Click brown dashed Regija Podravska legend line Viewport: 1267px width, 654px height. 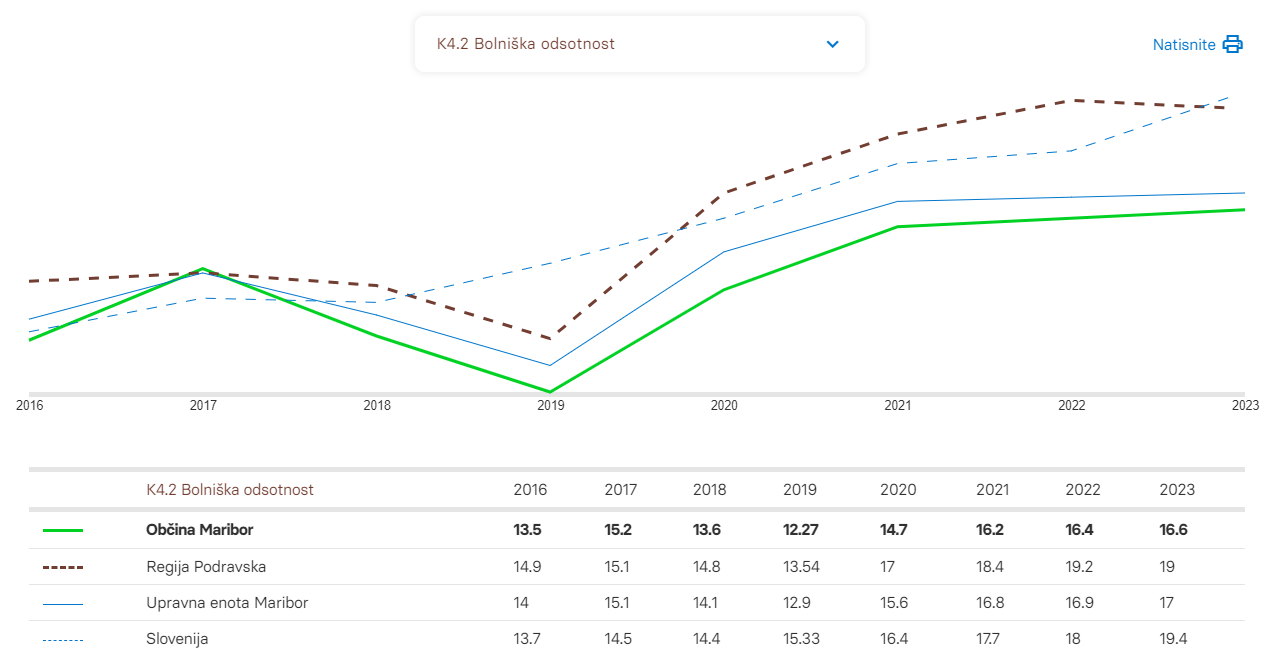63,567
